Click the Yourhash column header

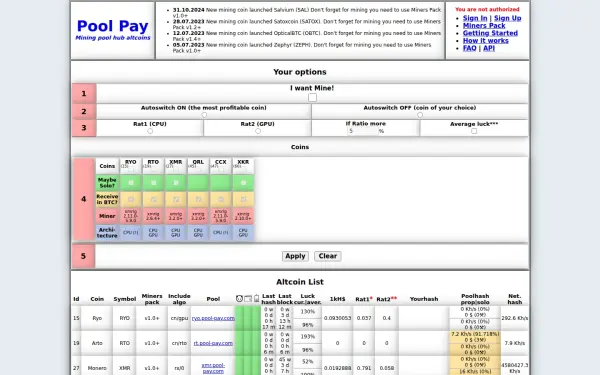point(424,299)
